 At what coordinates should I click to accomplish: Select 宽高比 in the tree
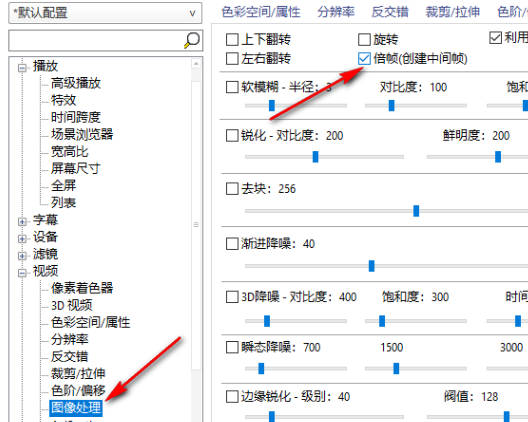pyautogui.click(x=69, y=151)
